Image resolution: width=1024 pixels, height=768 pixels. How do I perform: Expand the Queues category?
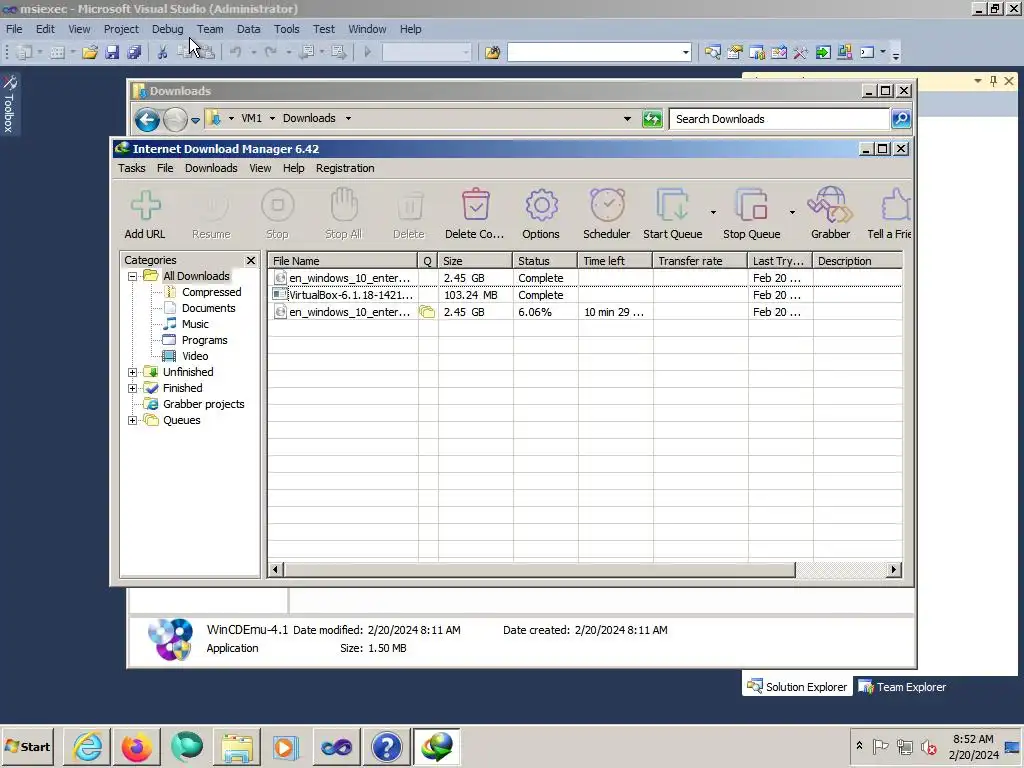click(133, 420)
